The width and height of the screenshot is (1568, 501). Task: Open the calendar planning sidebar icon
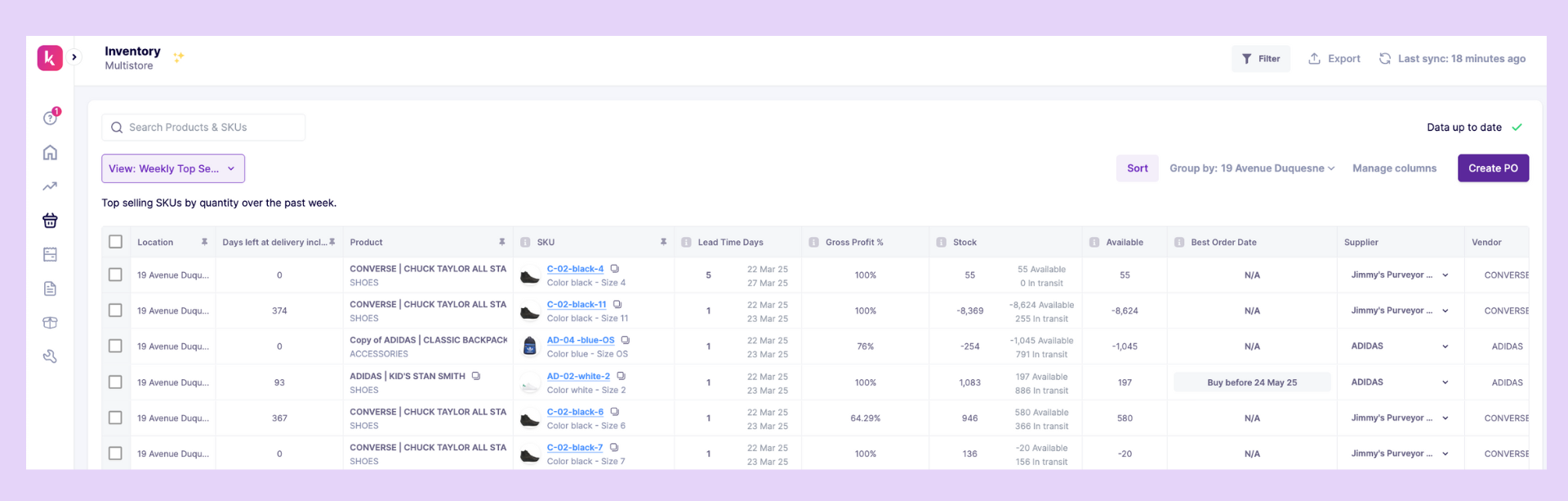pos(50,254)
